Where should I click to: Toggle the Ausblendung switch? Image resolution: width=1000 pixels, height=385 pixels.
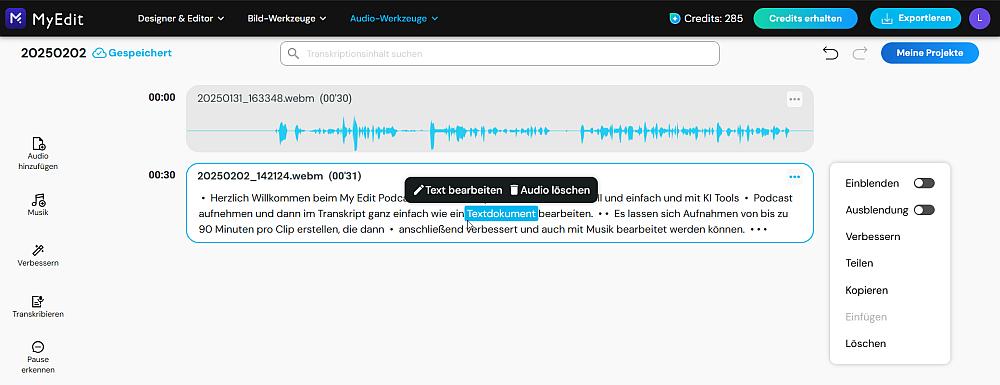[x=924, y=210]
